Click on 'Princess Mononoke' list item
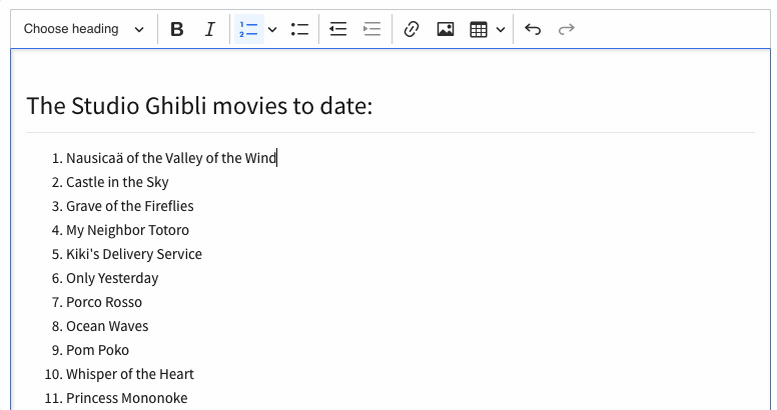 (x=127, y=398)
